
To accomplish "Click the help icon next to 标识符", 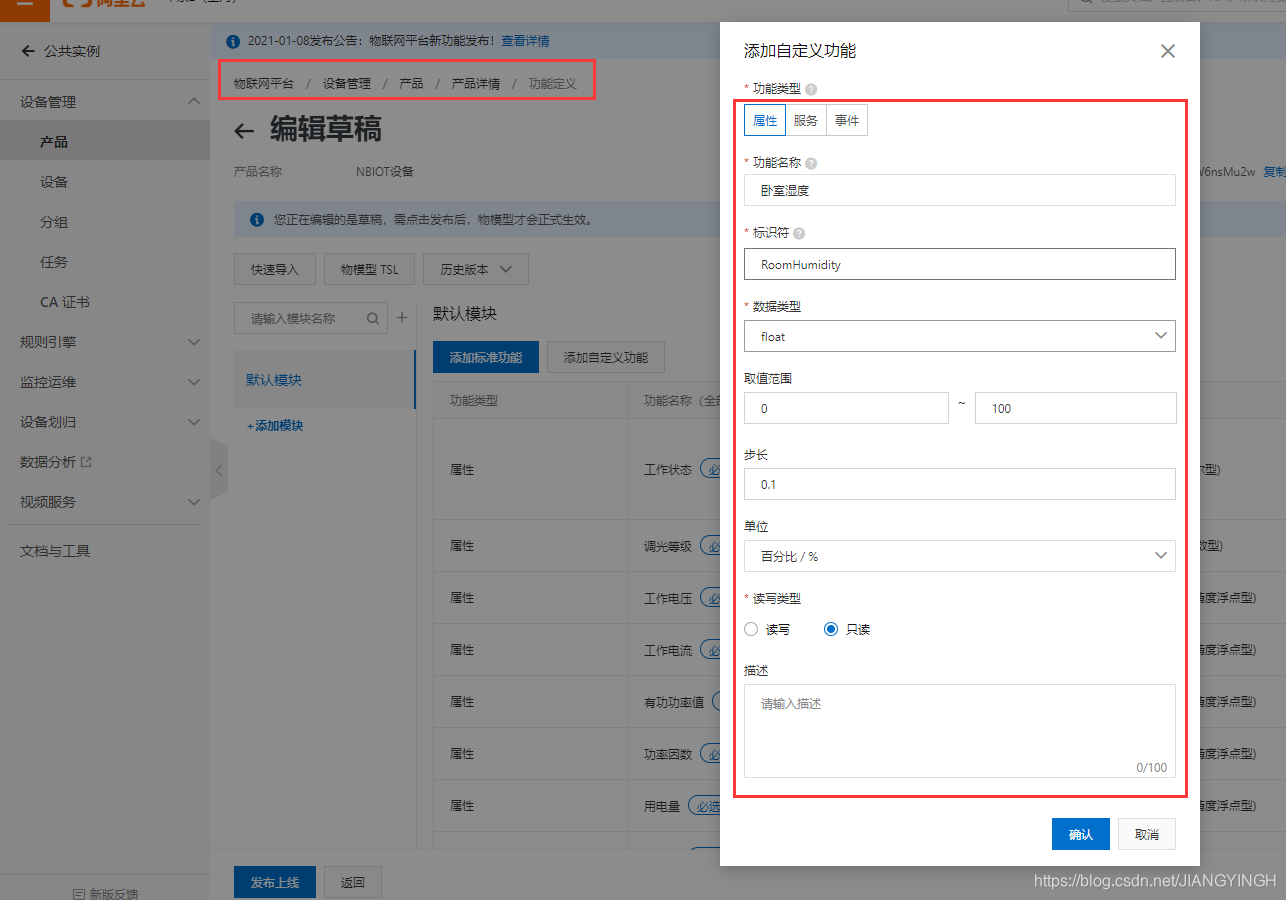I will click(799, 233).
